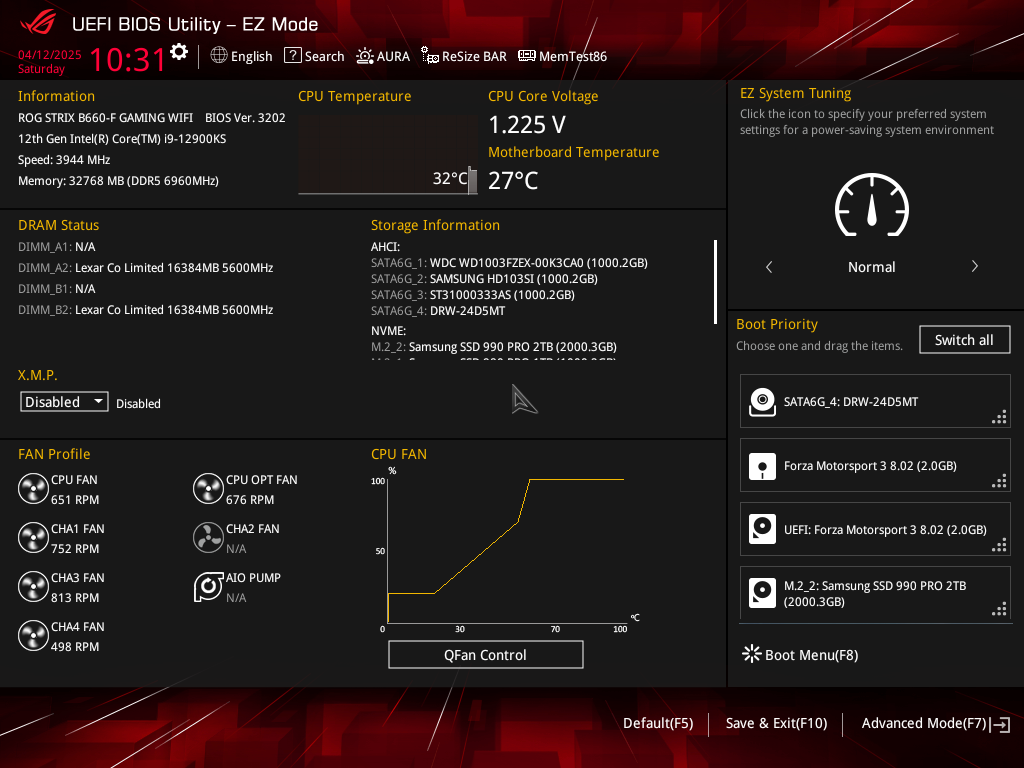Click SATA6G_2 SAMSUNG HD103SI storage entry
Viewport: 1024px width, 768px height.
pos(485,279)
